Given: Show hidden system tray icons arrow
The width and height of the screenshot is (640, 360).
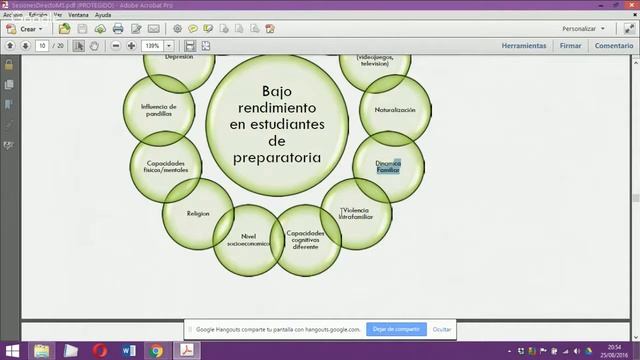Looking at the screenshot, I should click(509, 351).
